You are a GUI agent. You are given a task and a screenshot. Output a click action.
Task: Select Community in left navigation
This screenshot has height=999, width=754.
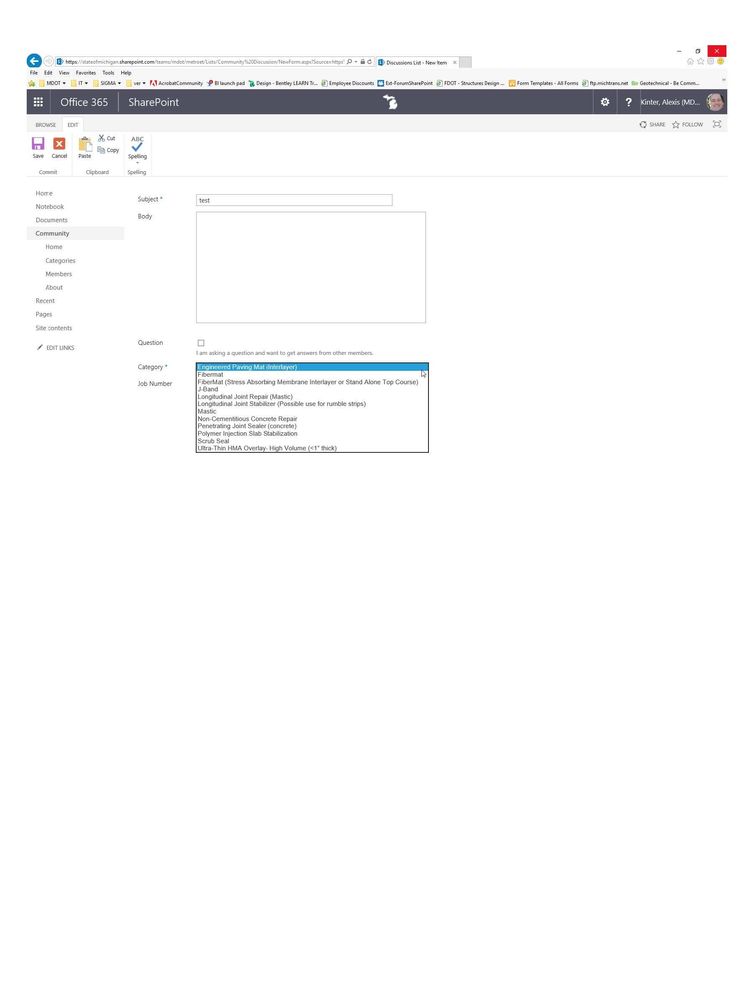52,233
